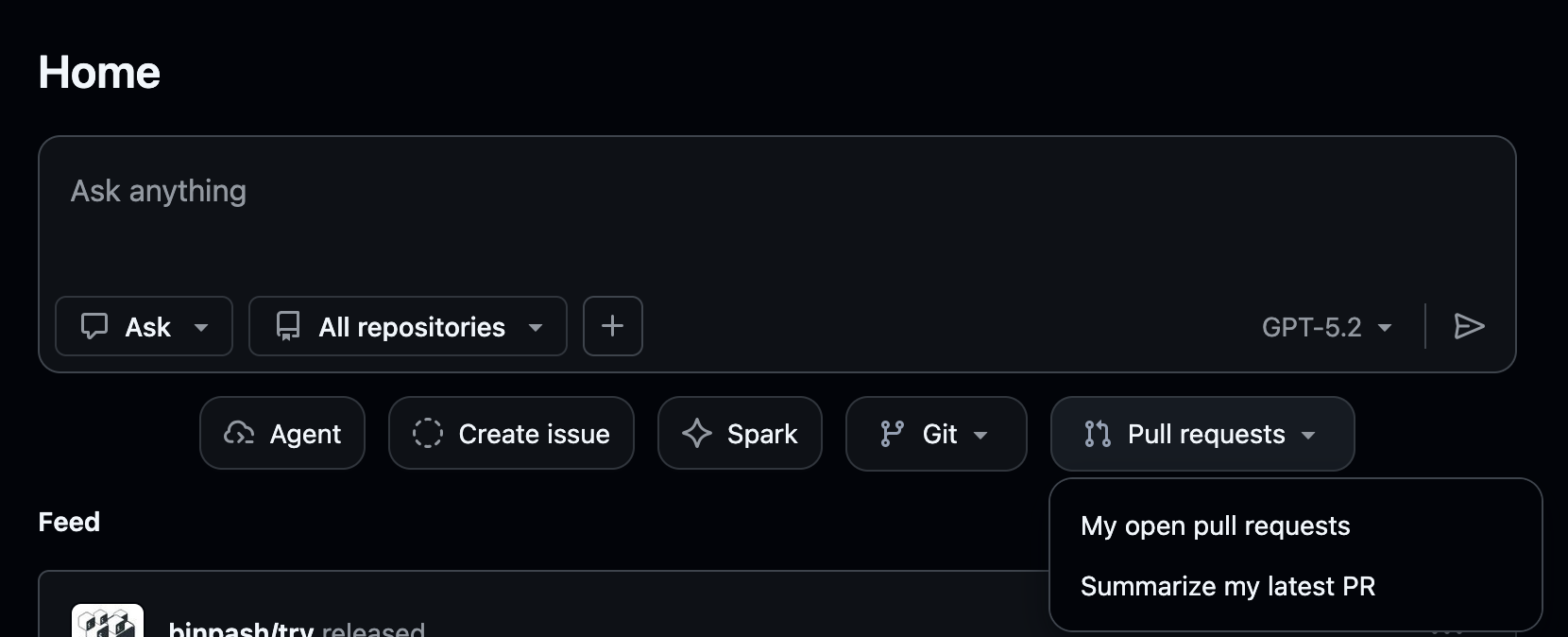Choose Summarize my latest PR

pyautogui.click(x=1227, y=586)
